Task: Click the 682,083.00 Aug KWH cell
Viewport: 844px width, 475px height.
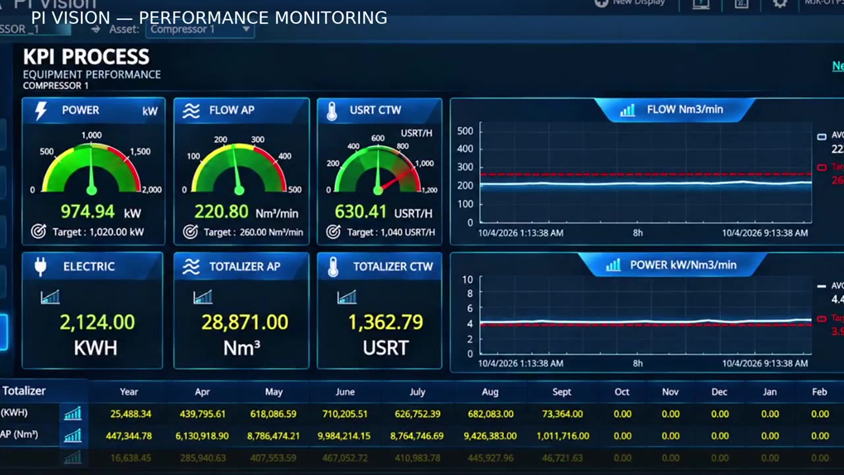Action: tap(490, 414)
